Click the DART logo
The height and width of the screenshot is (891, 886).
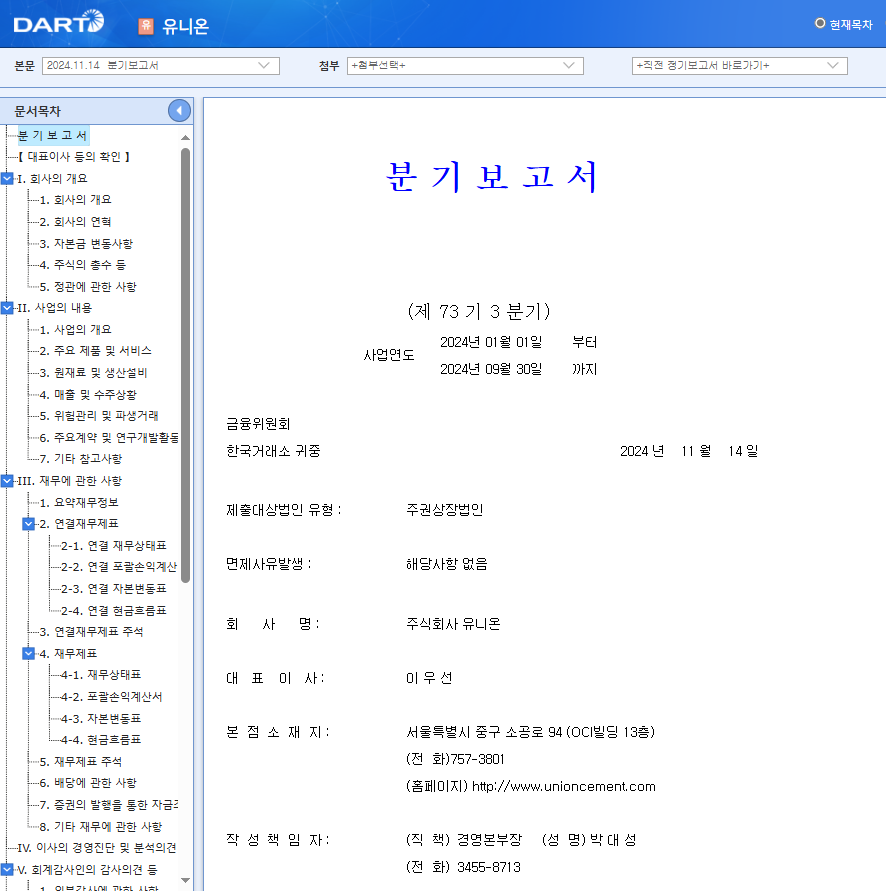point(58,22)
